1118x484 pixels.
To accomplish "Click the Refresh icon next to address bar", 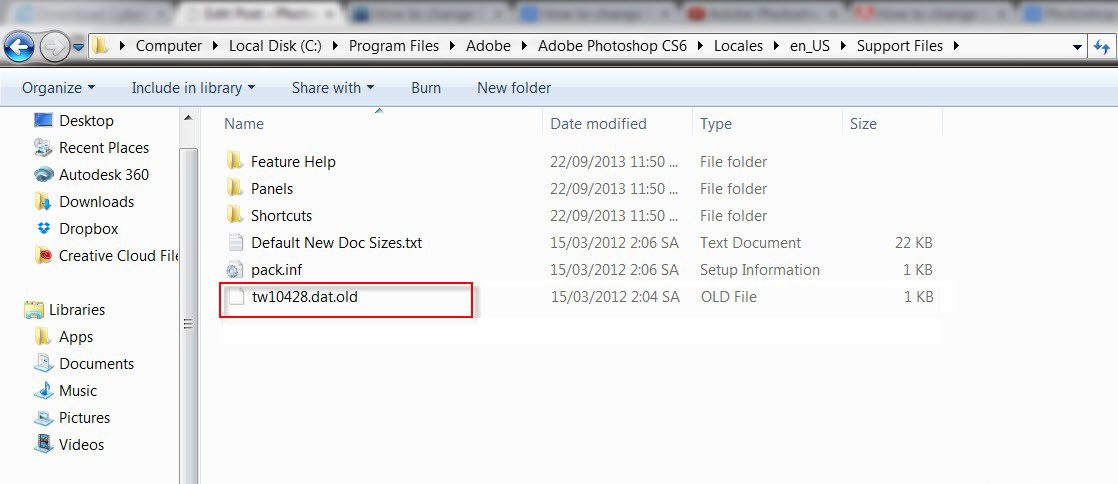I will pos(1102,47).
